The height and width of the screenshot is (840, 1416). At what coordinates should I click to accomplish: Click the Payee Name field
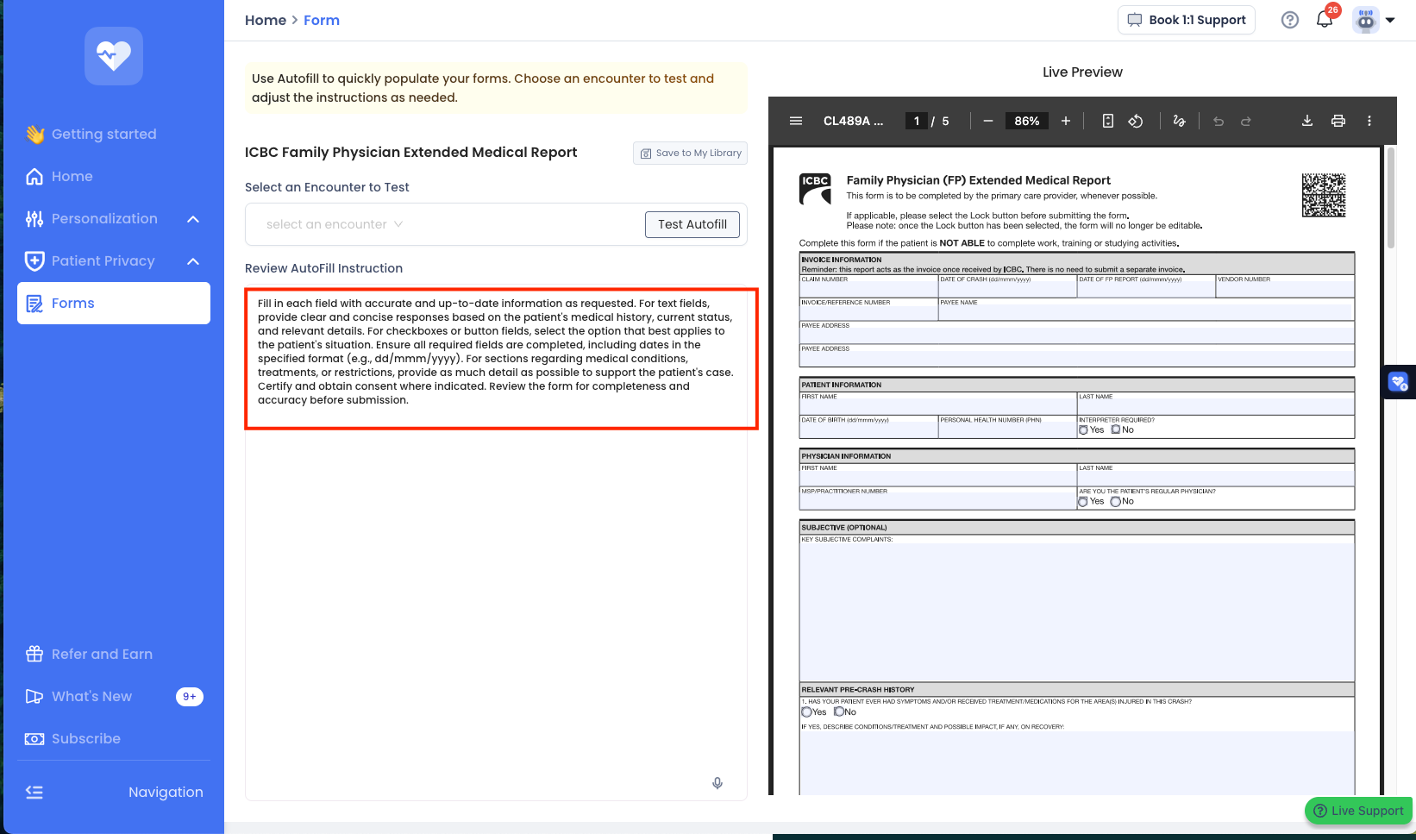(1145, 312)
